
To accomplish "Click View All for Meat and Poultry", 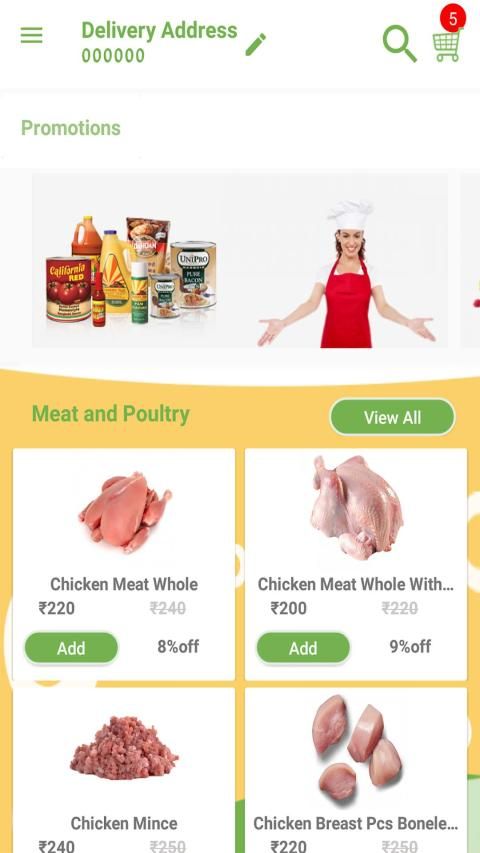I will click(392, 417).
